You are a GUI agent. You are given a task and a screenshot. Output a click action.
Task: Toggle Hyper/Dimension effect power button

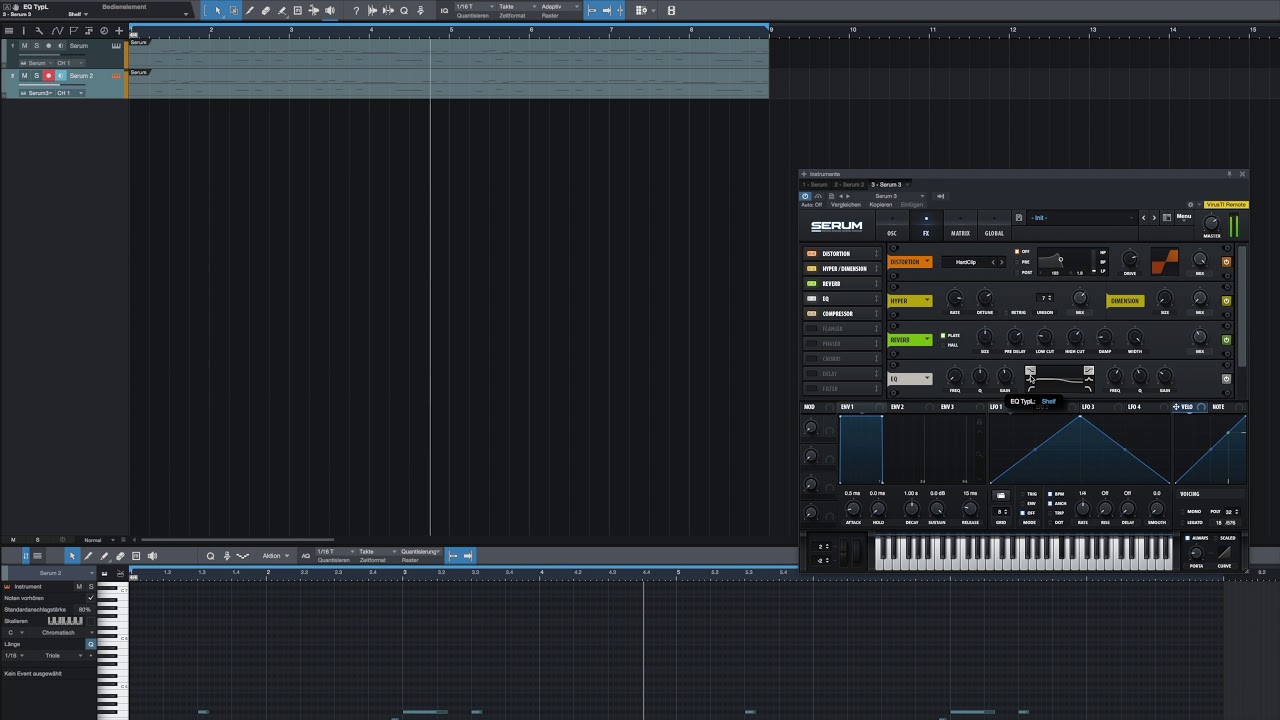(1226, 301)
